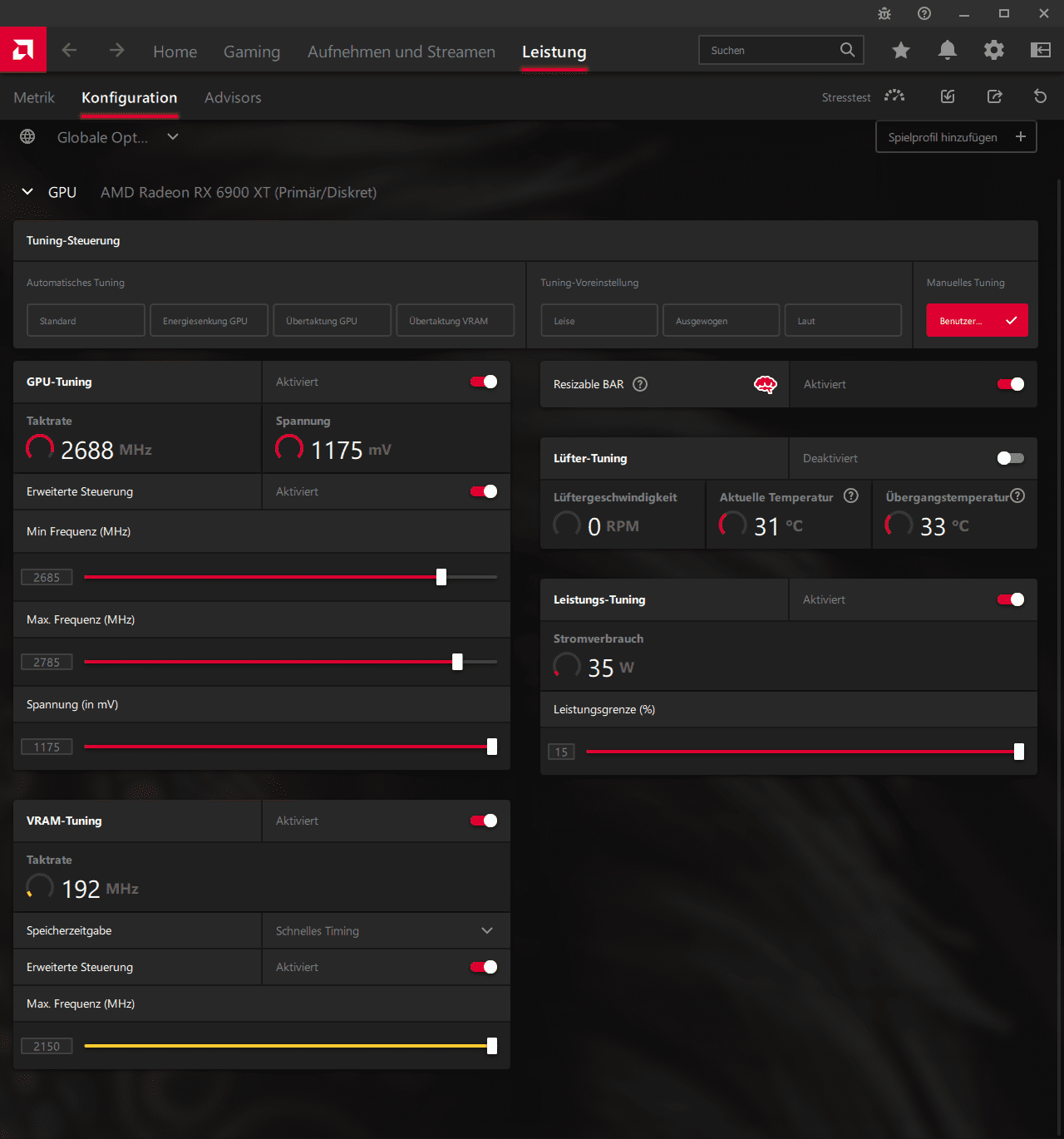
Task: Select the Konfiguration subtab
Action: 130,97
